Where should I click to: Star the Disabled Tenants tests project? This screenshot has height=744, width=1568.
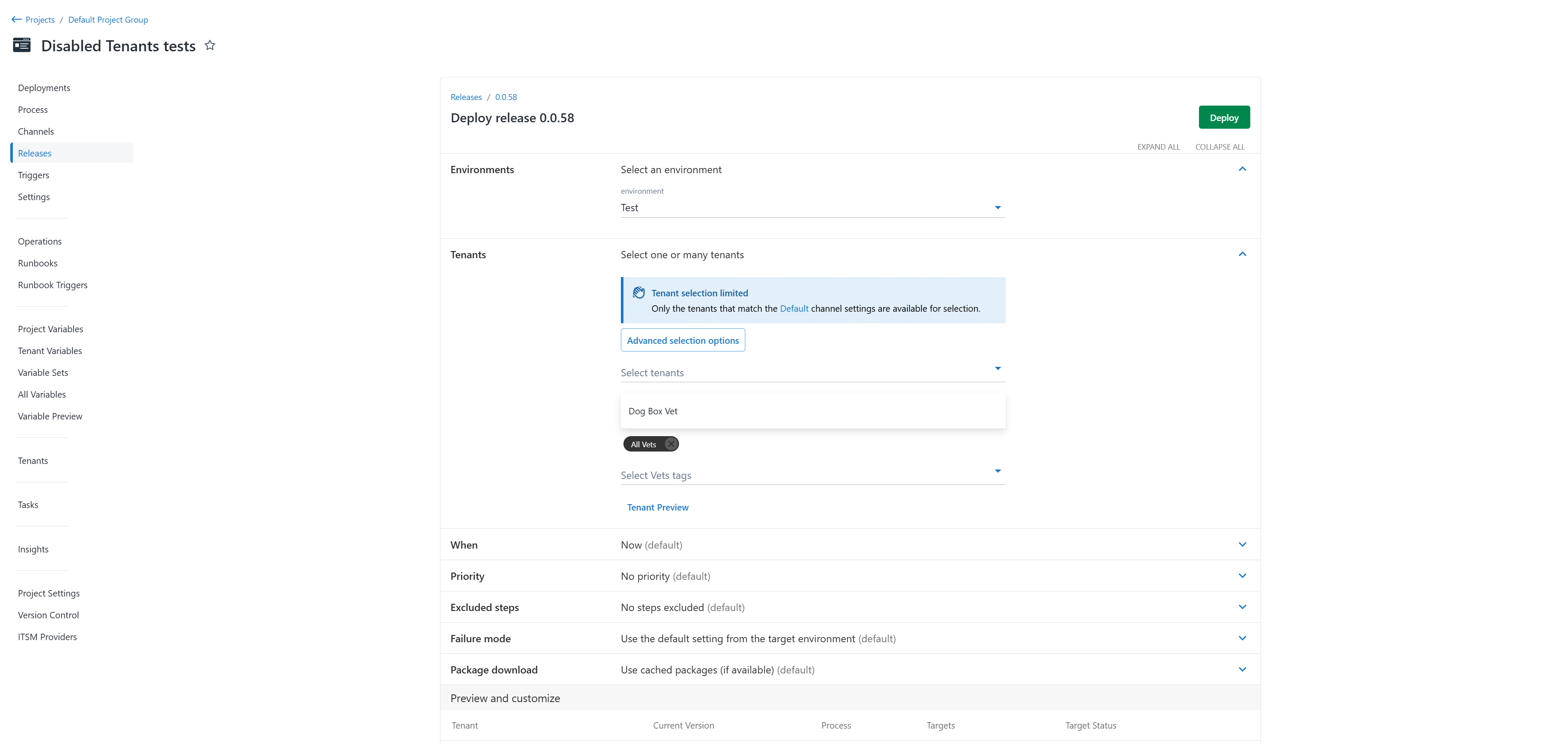point(210,44)
